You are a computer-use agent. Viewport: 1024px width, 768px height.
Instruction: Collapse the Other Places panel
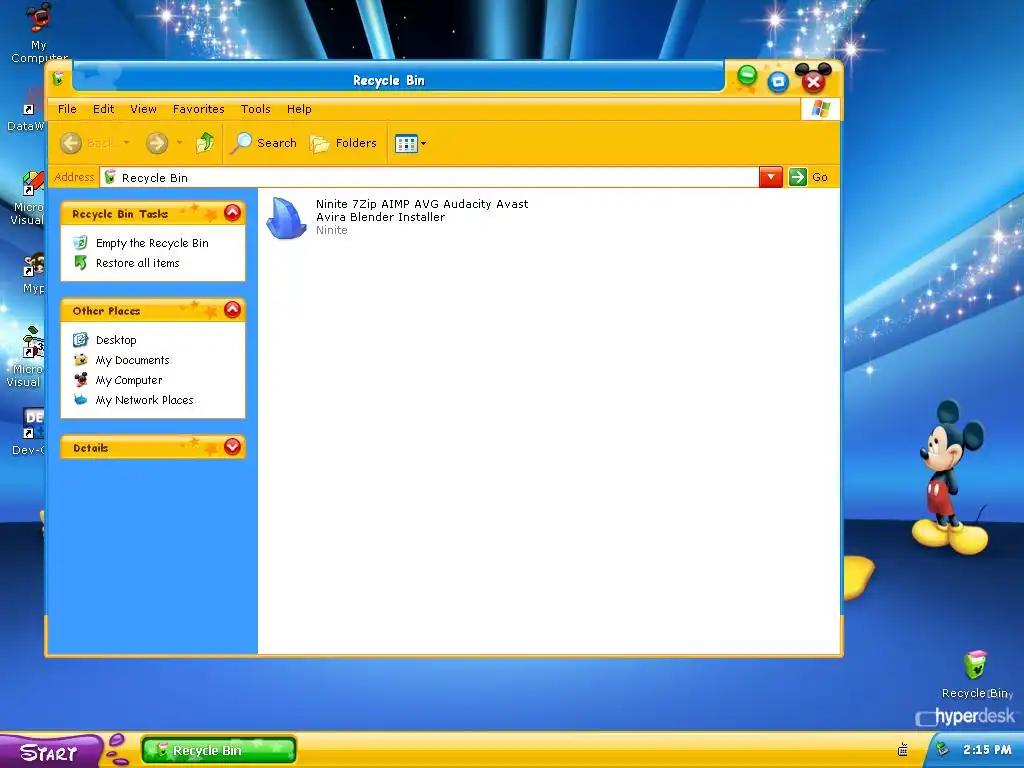click(x=232, y=310)
